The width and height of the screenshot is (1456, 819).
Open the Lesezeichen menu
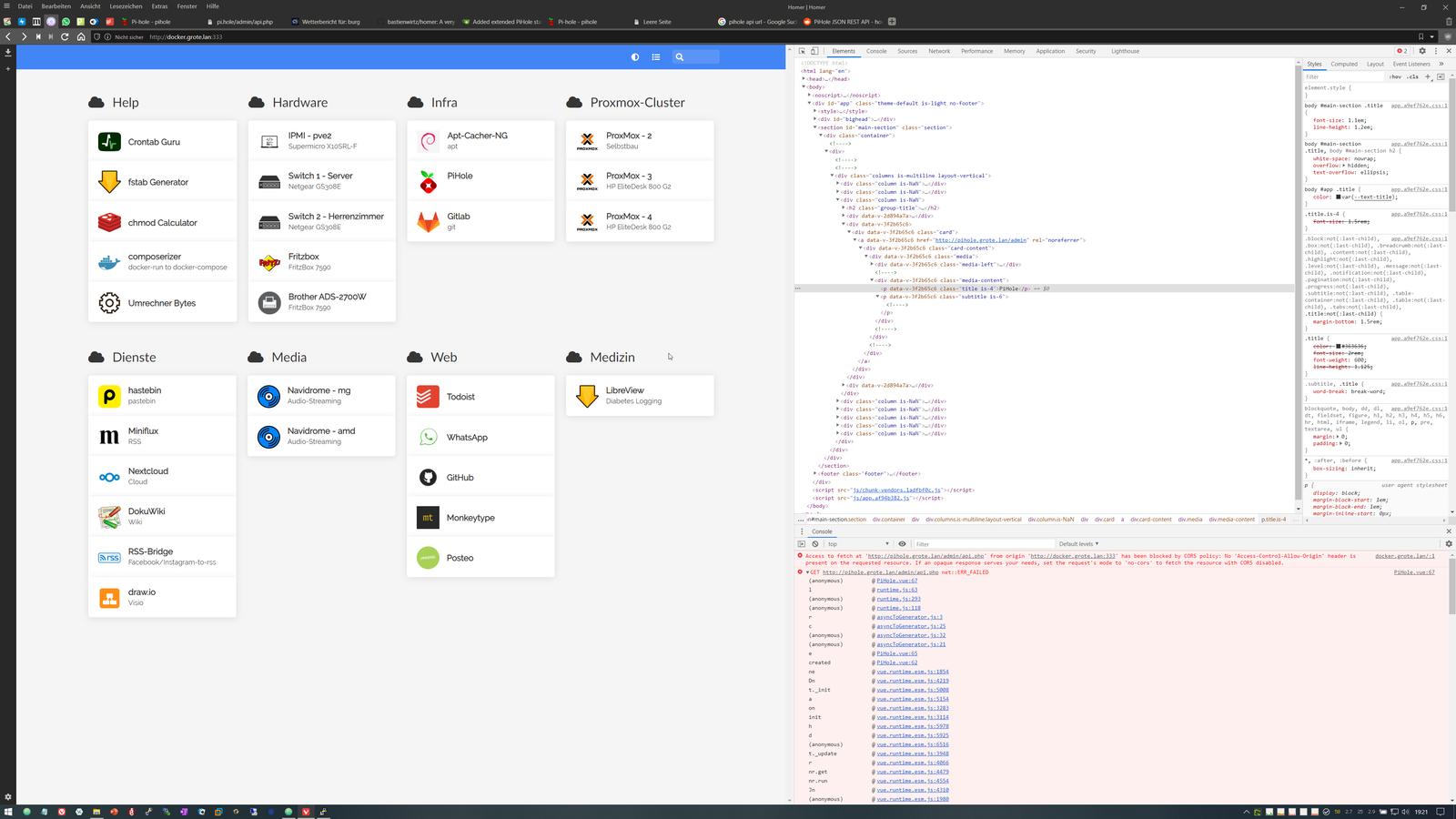pyautogui.click(x=126, y=5)
